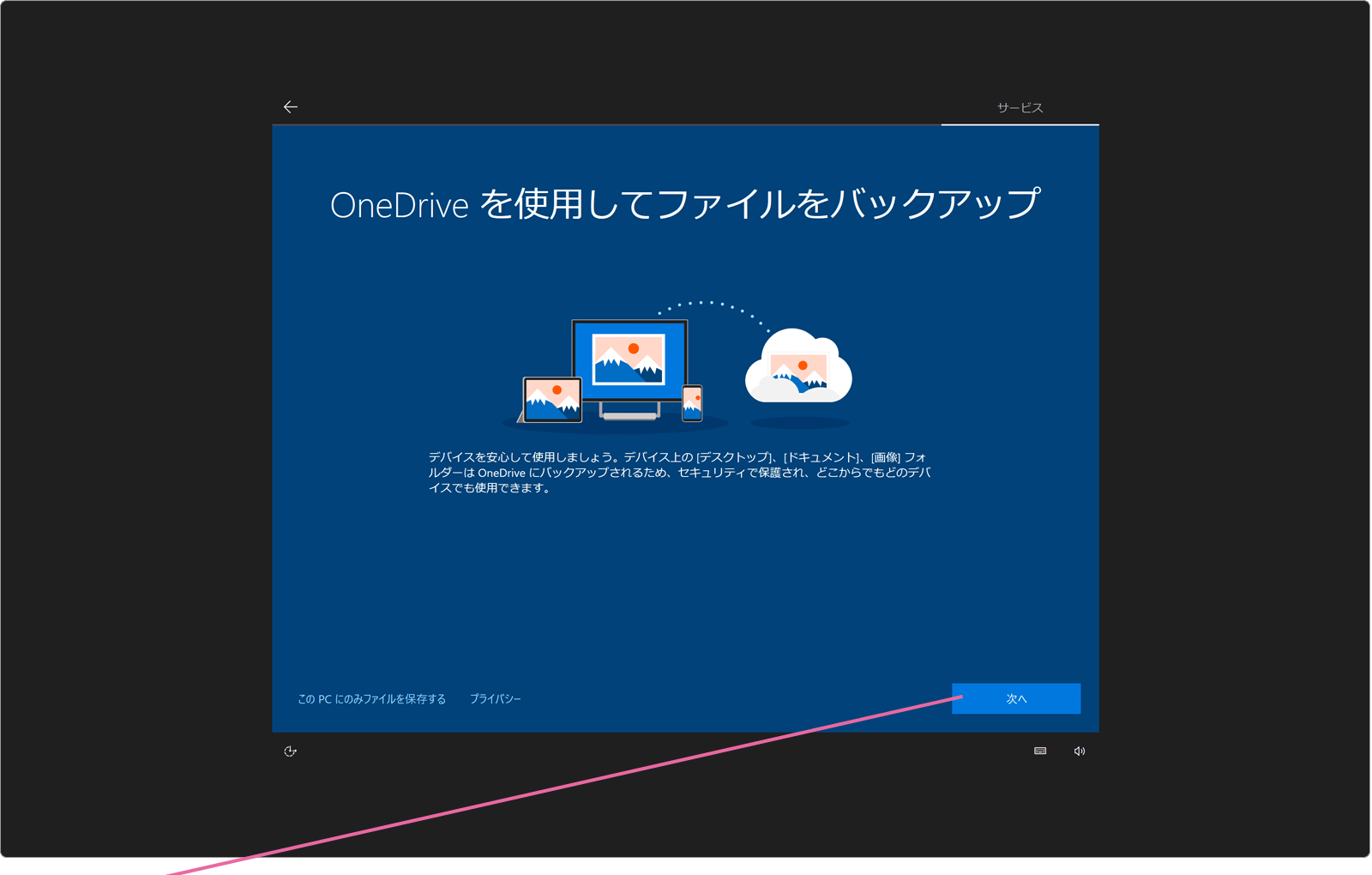Open the プライバシー link
1372x875 pixels.
[496, 699]
